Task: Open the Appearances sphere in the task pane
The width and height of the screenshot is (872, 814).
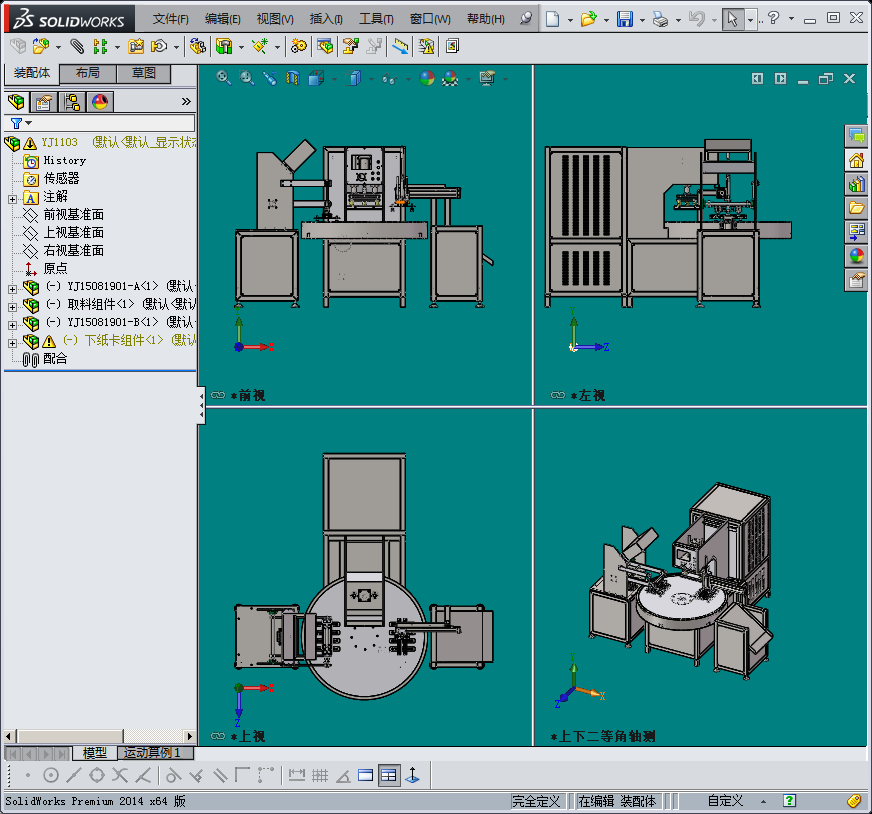Action: click(856, 256)
